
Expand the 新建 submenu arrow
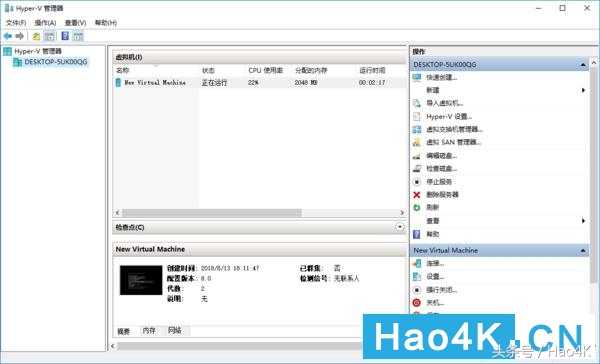583,90
